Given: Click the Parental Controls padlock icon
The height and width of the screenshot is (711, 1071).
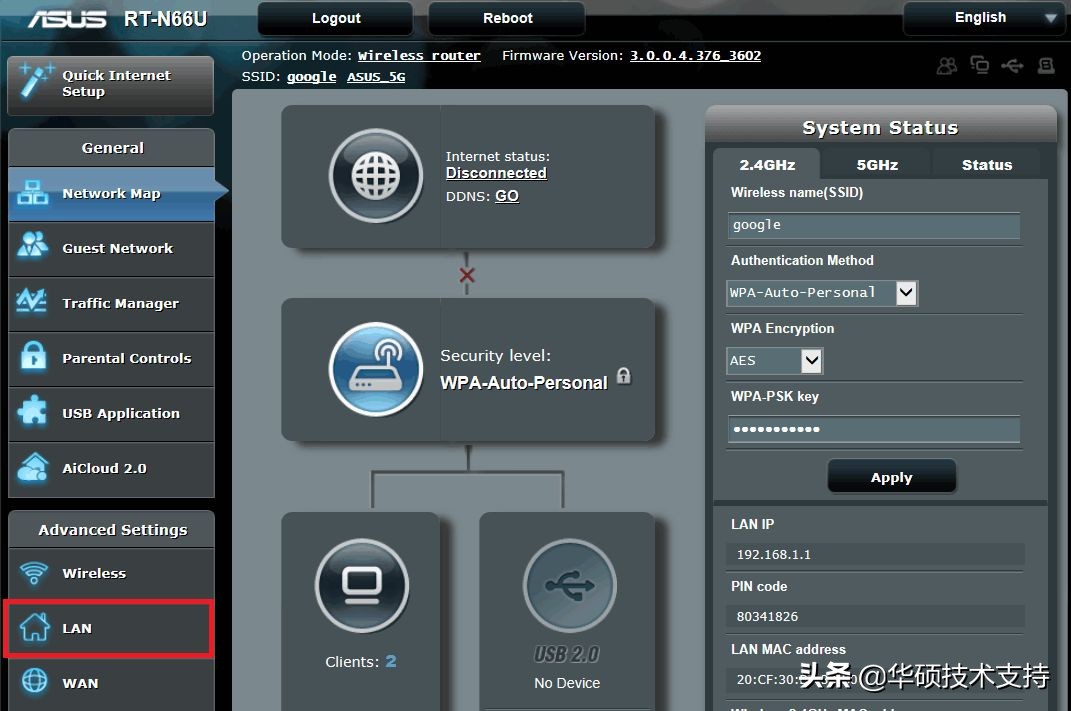Looking at the screenshot, I should click(33, 356).
